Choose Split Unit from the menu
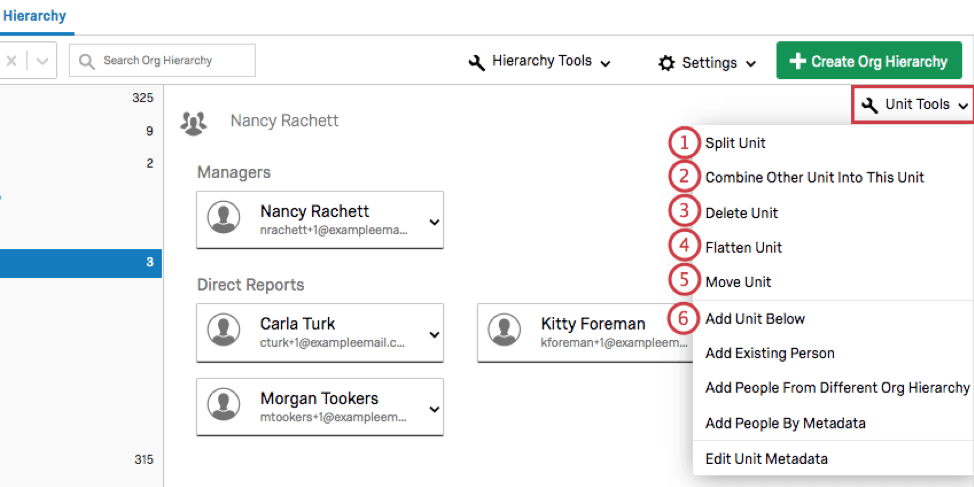Image resolution: width=974 pixels, height=487 pixels. coord(735,143)
